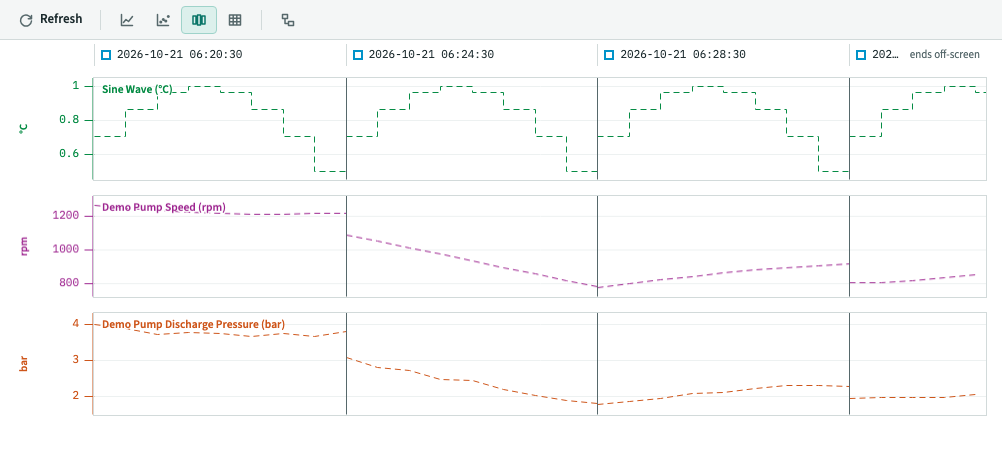
Task: Click the orange bar axis unit label
Action: (x=24, y=364)
